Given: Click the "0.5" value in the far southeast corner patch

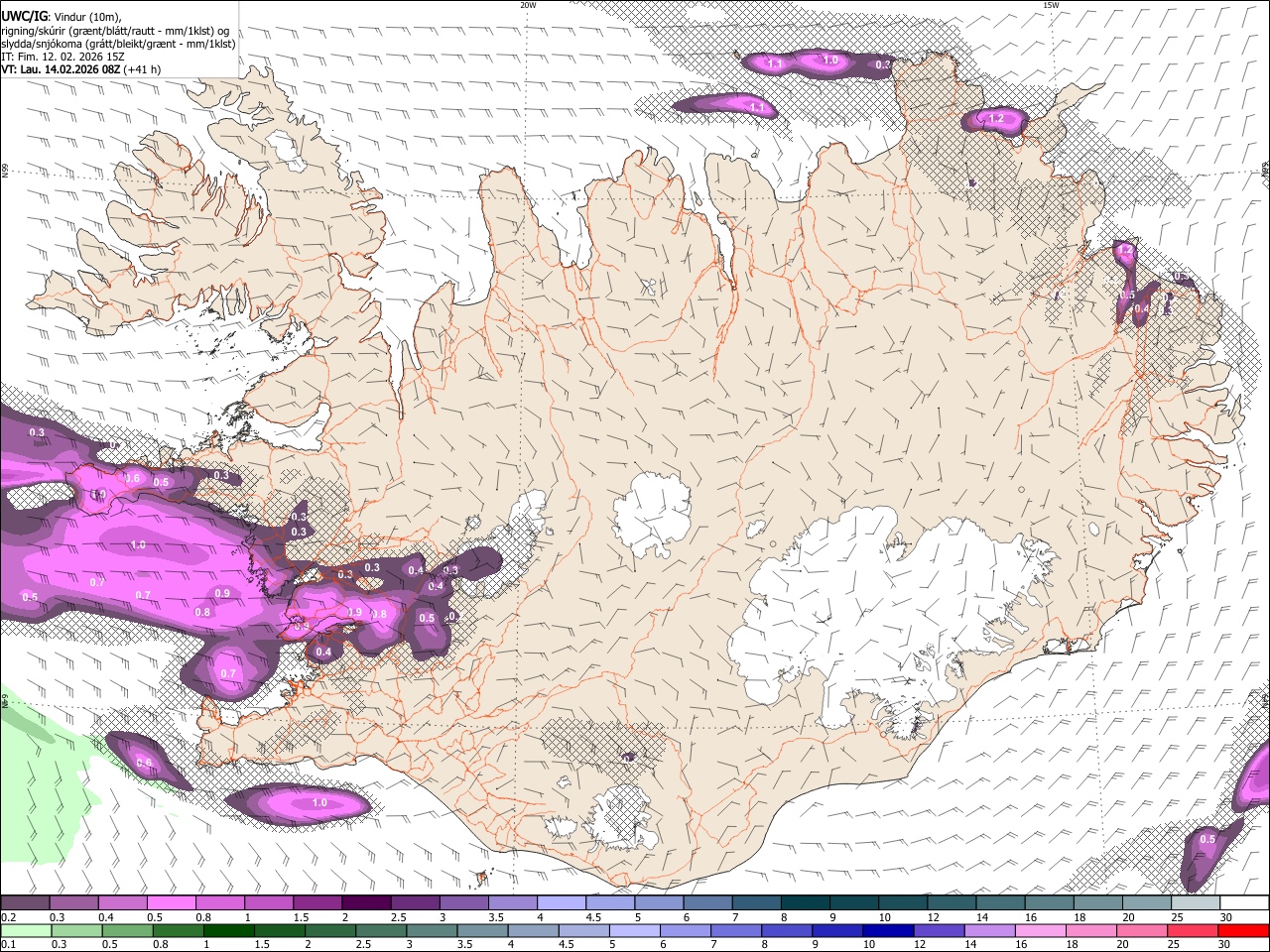Looking at the screenshot, I should pyautogui.click(x=1207, y=840).
